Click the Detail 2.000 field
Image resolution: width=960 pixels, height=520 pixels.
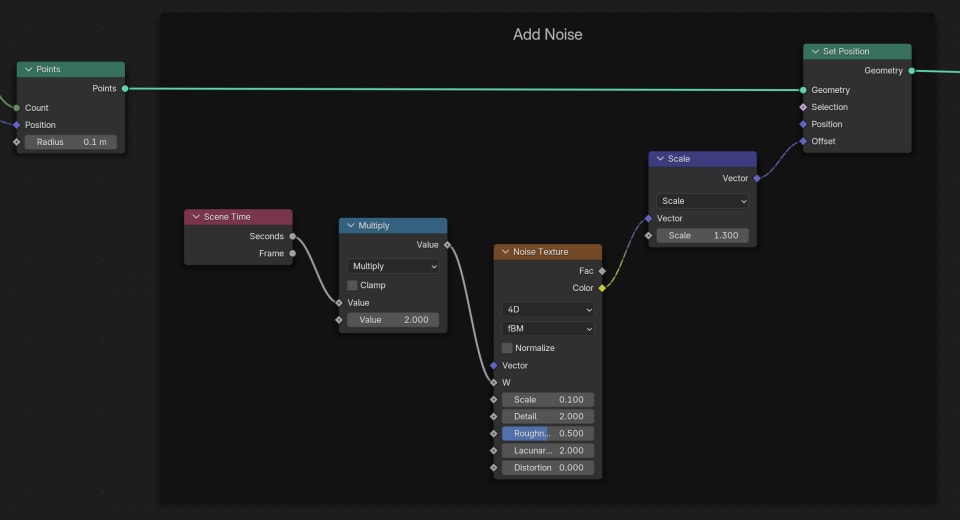548,416
